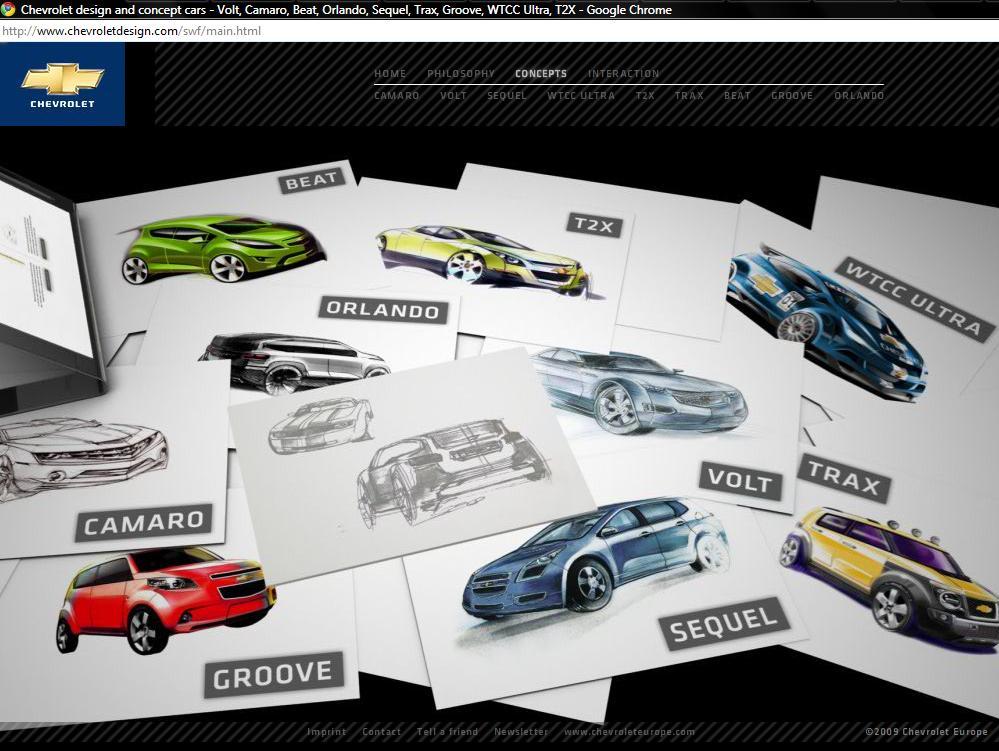Open the Orlando SUV pencil sketch
This screenshot has height=751, width=999.
pos(294,361)
